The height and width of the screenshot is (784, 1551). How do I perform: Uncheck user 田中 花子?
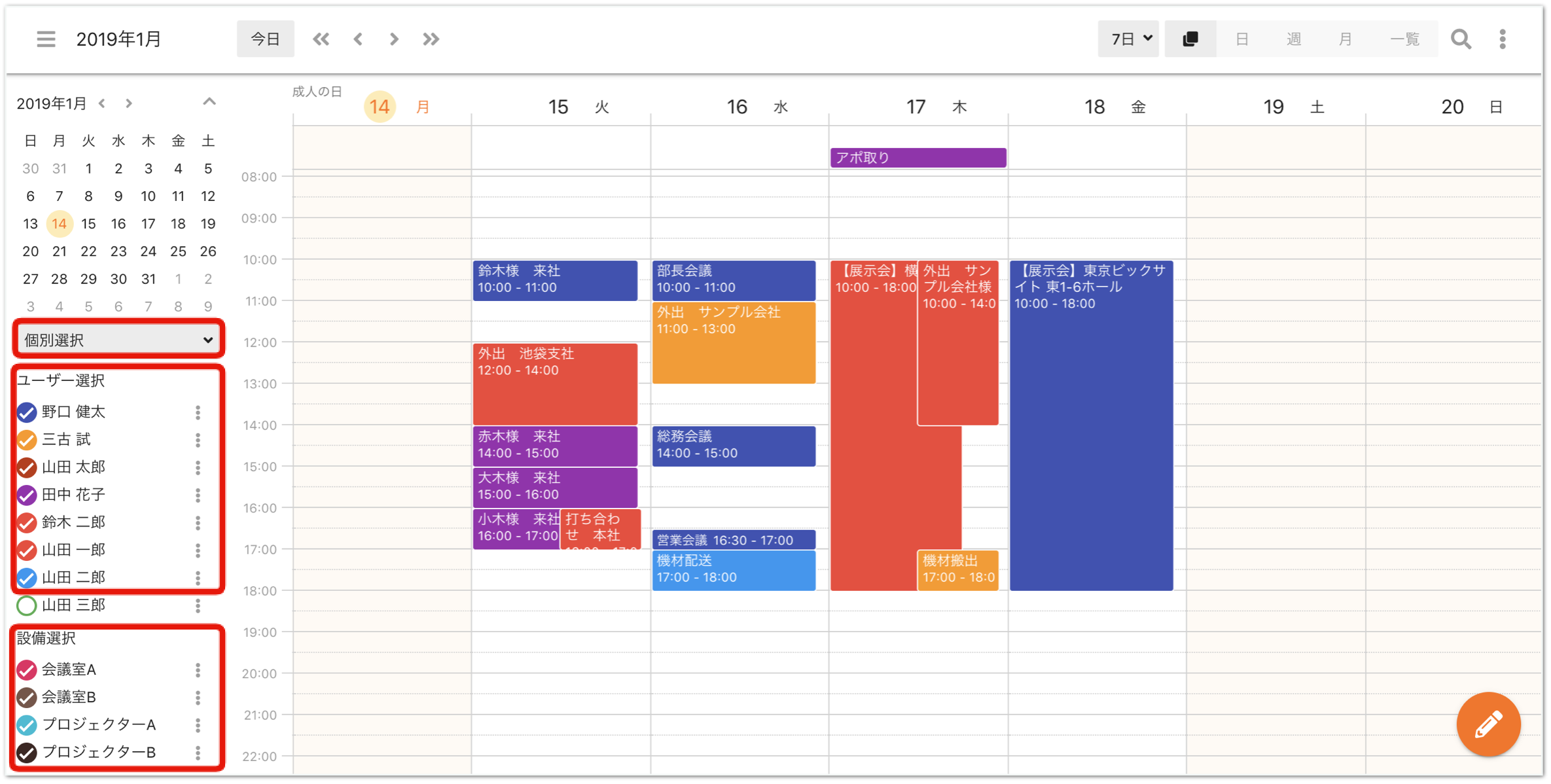pyautogui.click(x=27, y=495)
